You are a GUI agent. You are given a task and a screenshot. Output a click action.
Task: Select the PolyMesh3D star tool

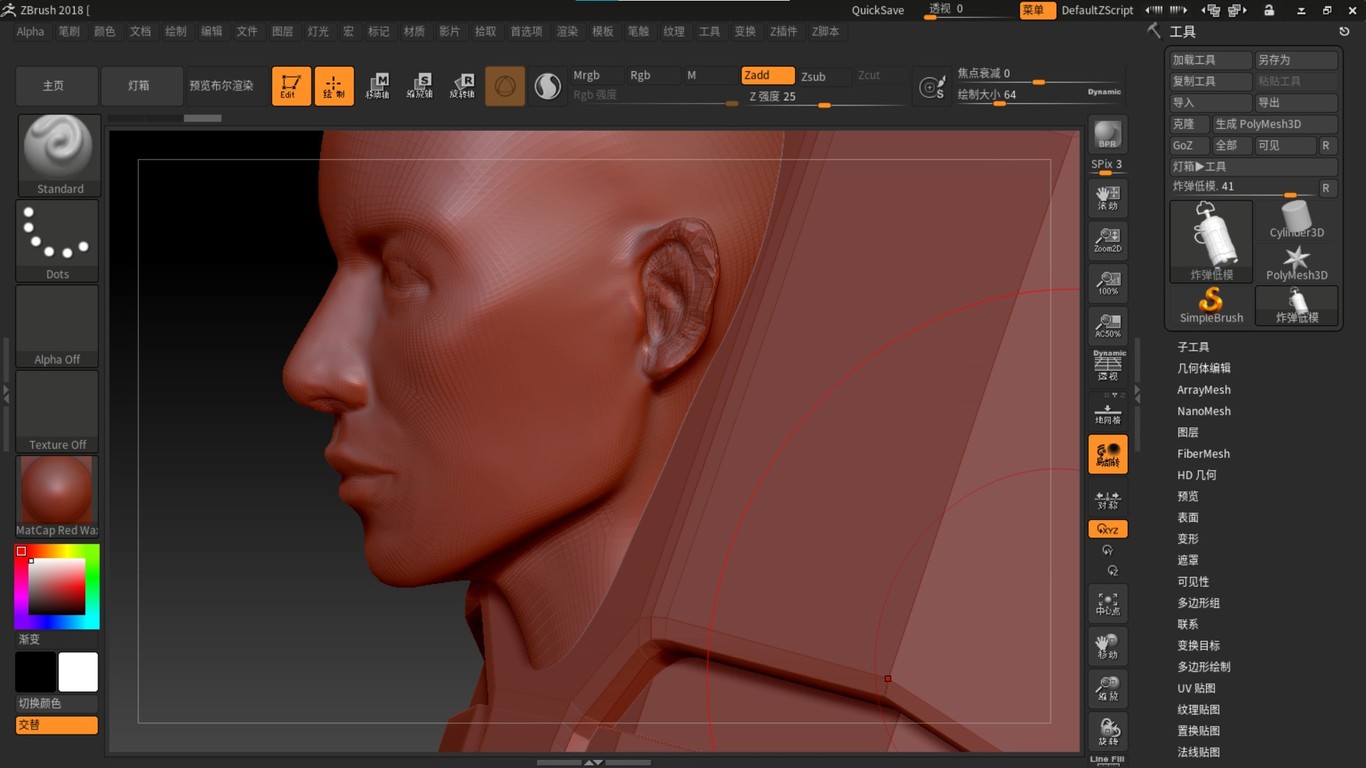tap(1297, 263)
